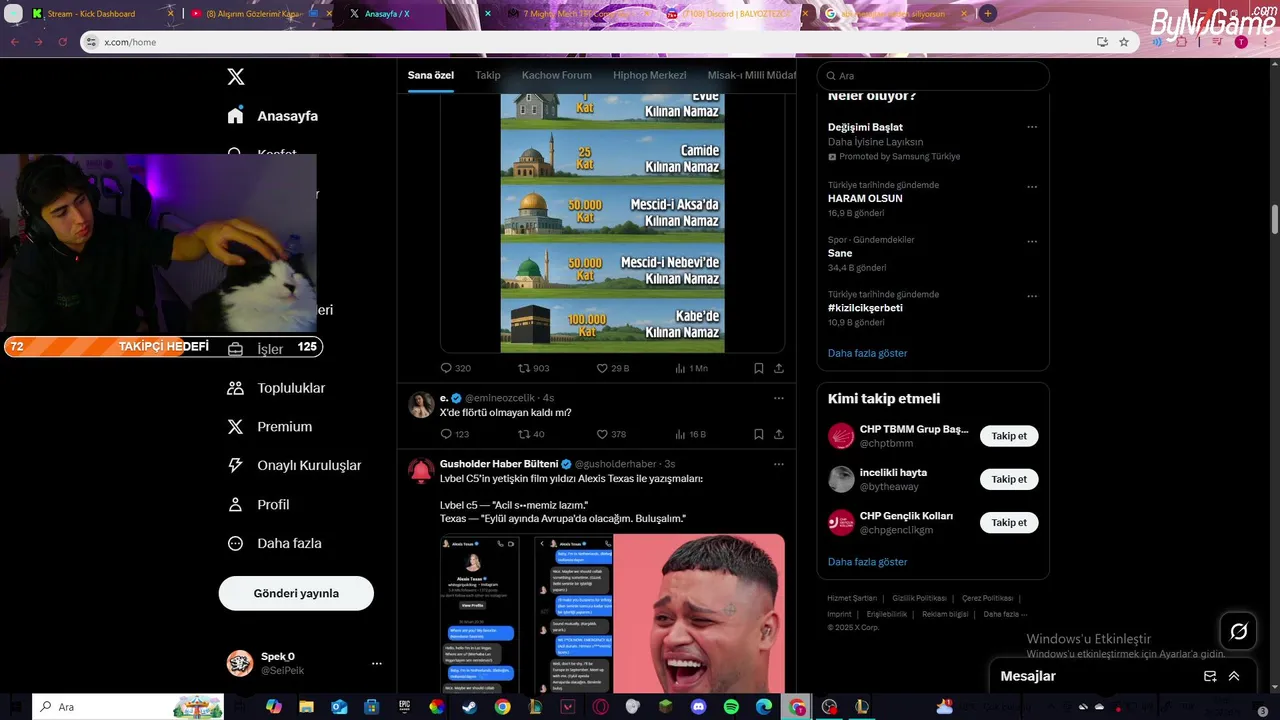Click the X logo in sidebar
The height and width of the screenshot is (720, 1280).
(235, 77)
